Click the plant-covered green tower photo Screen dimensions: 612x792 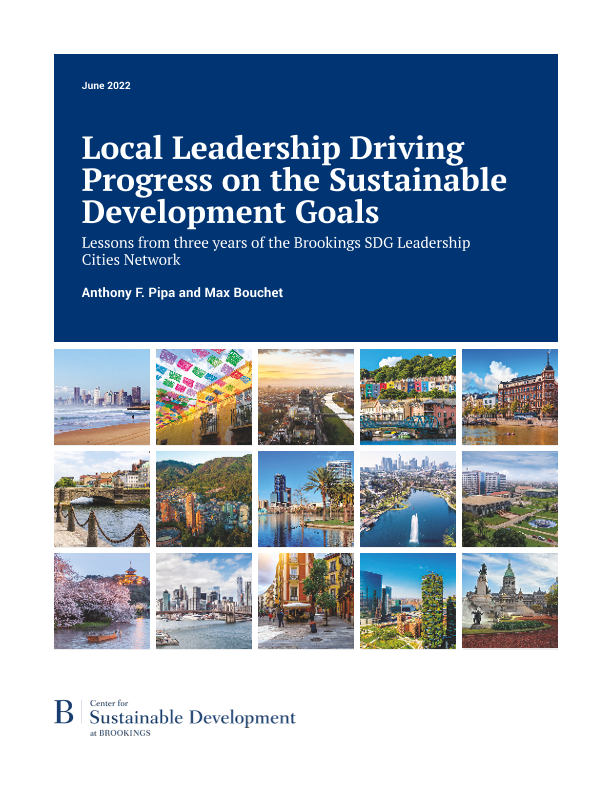tap(408, 601)
